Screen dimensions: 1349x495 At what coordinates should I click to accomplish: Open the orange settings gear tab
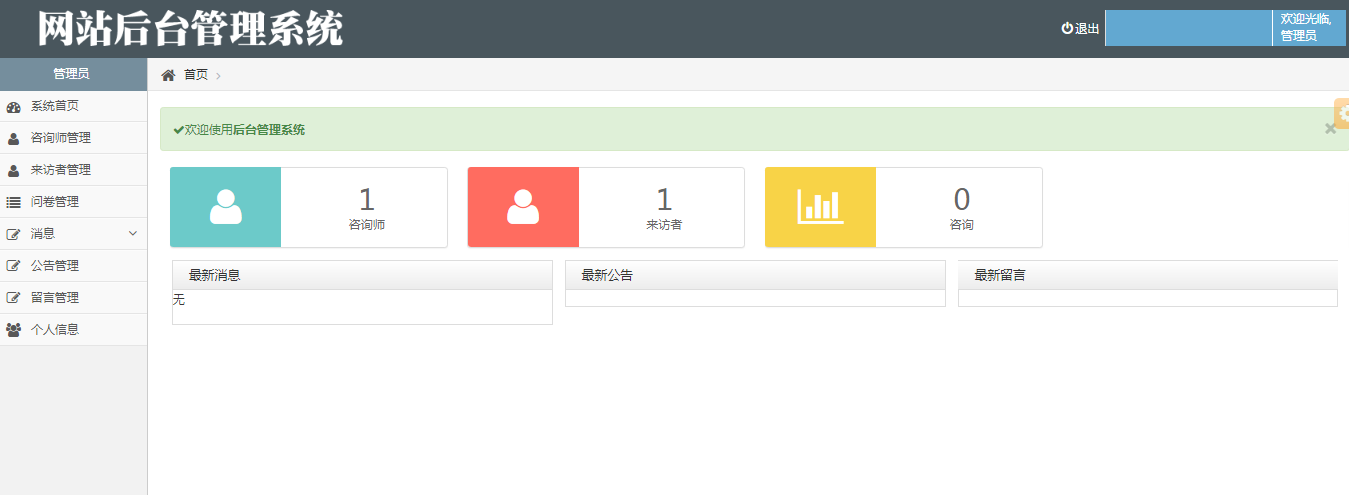pyautogui.click(x=1342, y=114)
